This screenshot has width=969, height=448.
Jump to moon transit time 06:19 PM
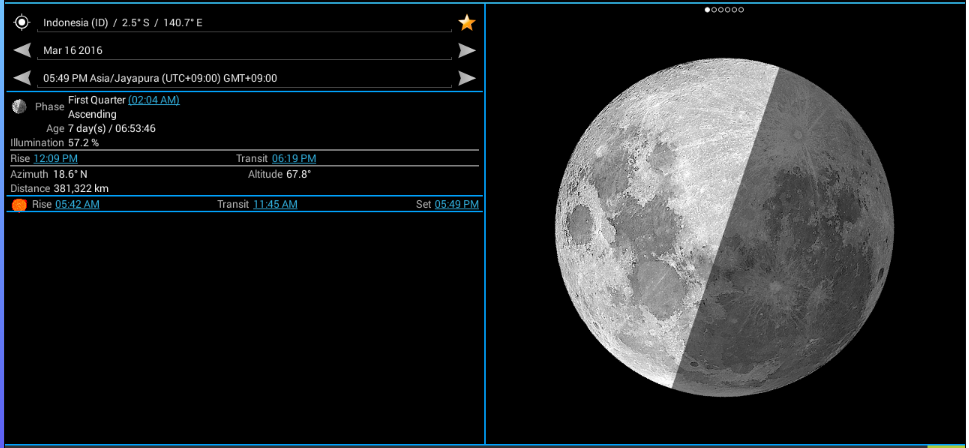tap(294, 159)
